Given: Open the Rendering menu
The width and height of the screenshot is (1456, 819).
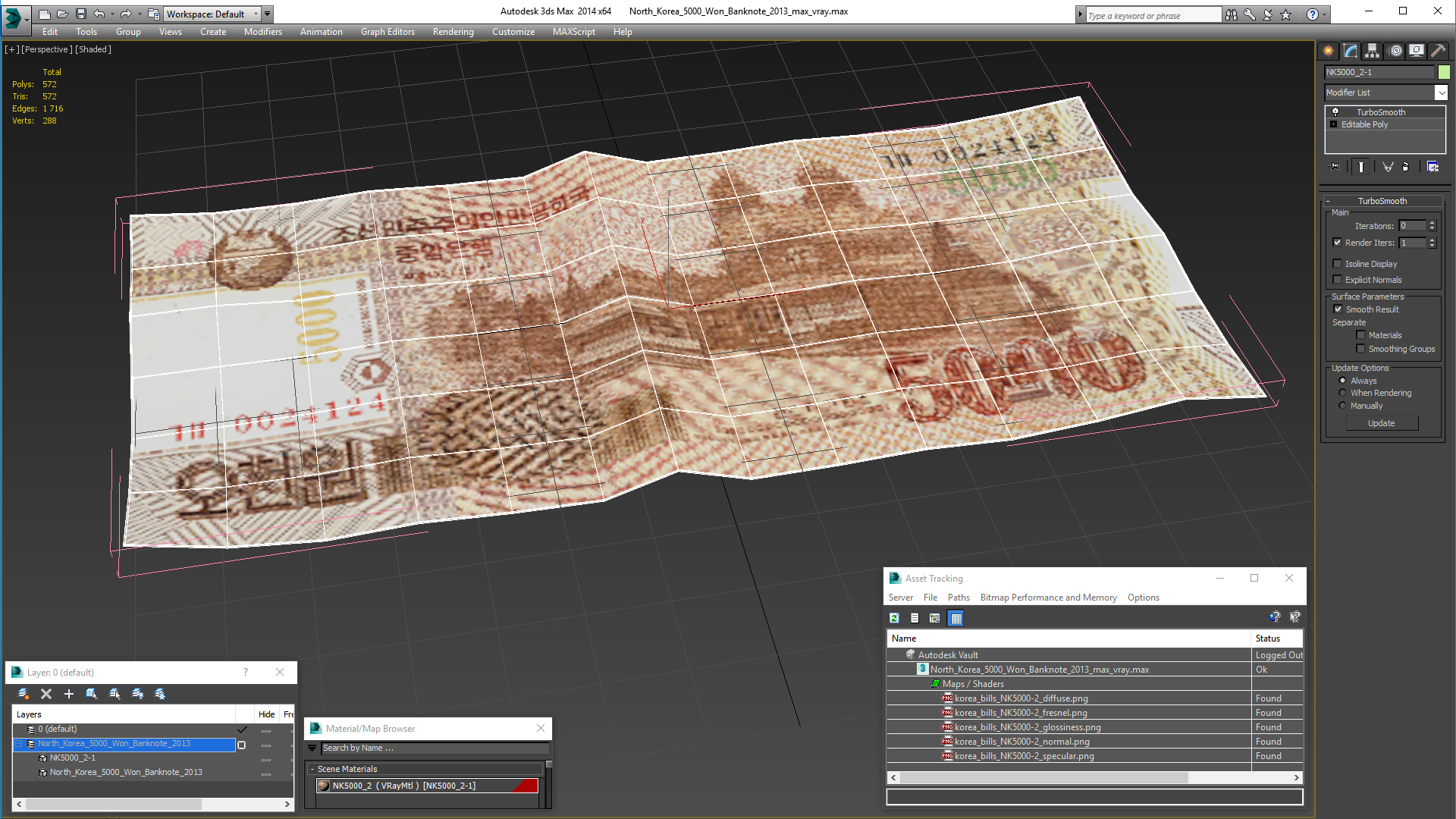Looking at the screenshot, I should 453,32.
